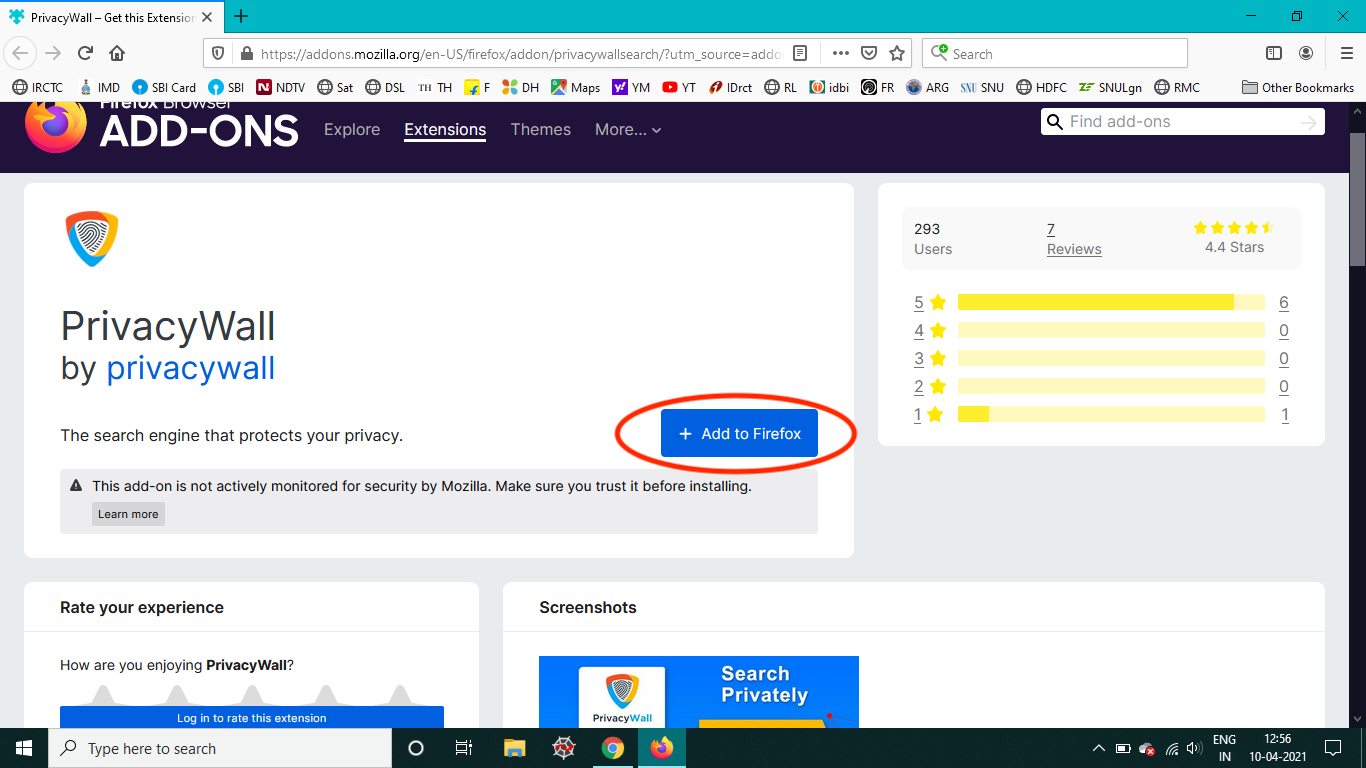
Task: Open a new tab with plus button
Action: pos(241,16)
